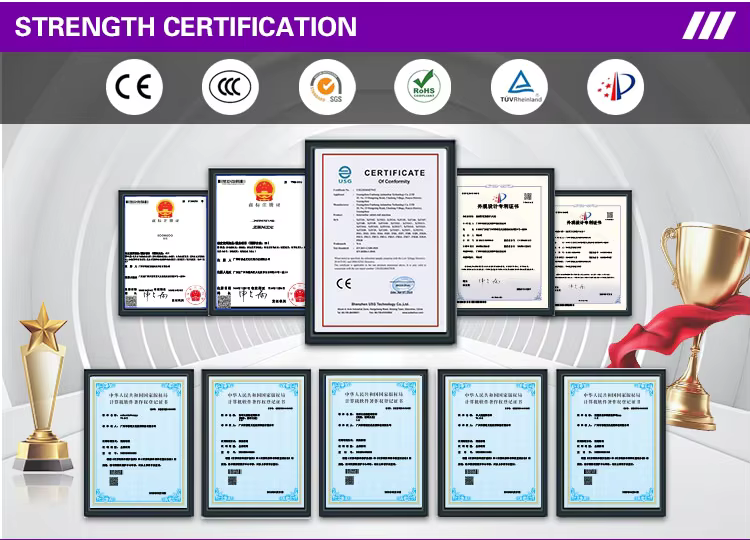The image size is (750, 540).
Task: Open the orange SGS certification icon
Action: click(327, 88)
